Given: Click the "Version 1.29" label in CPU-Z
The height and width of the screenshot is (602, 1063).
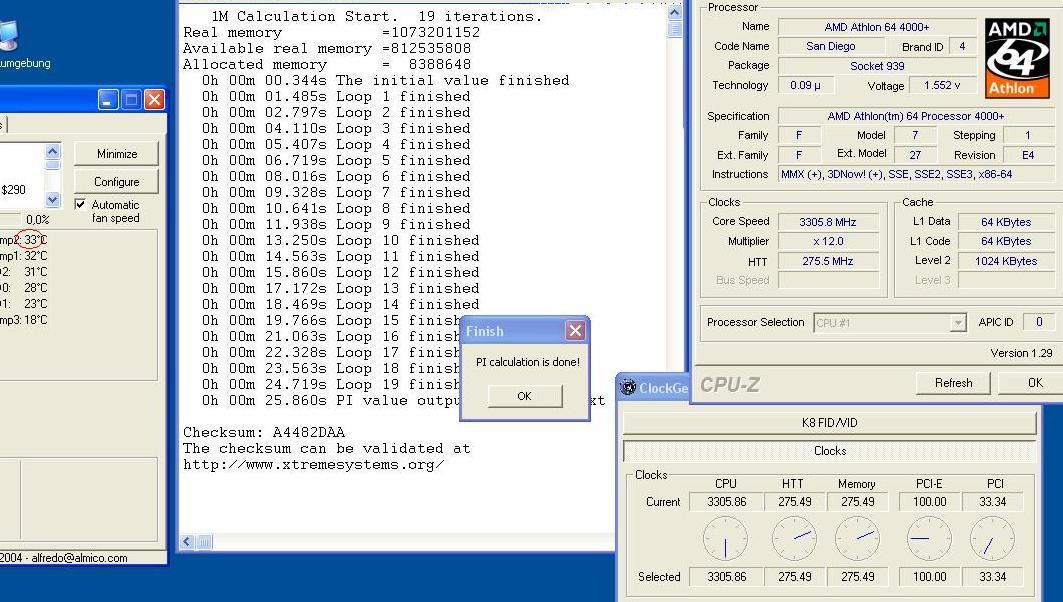Looking at the screenshot, I should pyautogui.click(x=1022, y=353).
